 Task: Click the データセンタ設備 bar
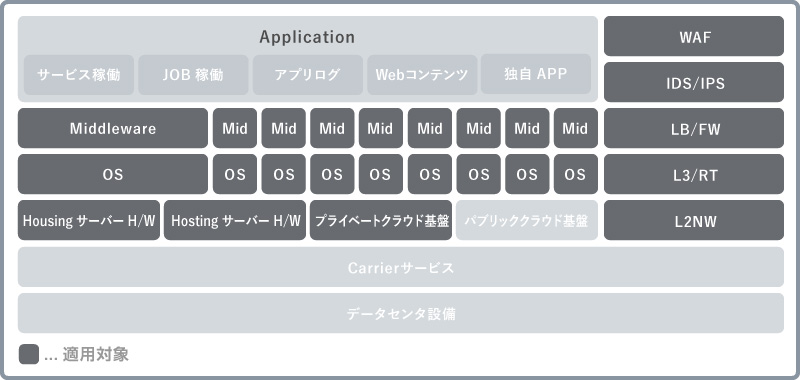point(401,313)
